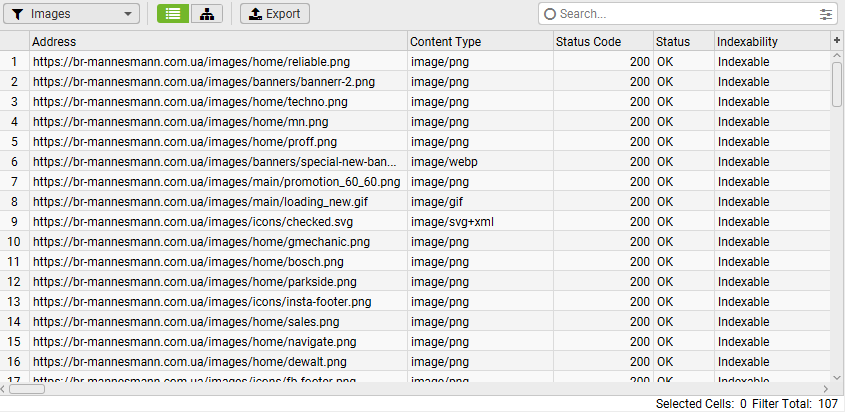Click the Export button
Viewport: 845px width, 412px height.
click(275, 14)
